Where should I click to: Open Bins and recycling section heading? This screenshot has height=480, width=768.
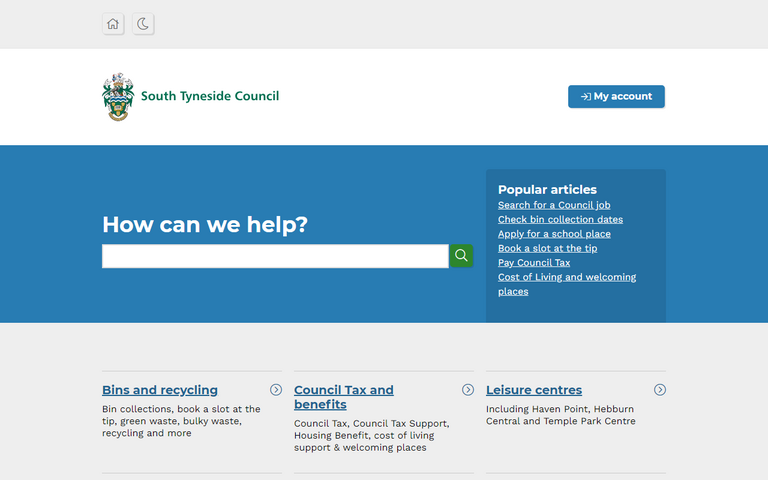coord(160,390)
